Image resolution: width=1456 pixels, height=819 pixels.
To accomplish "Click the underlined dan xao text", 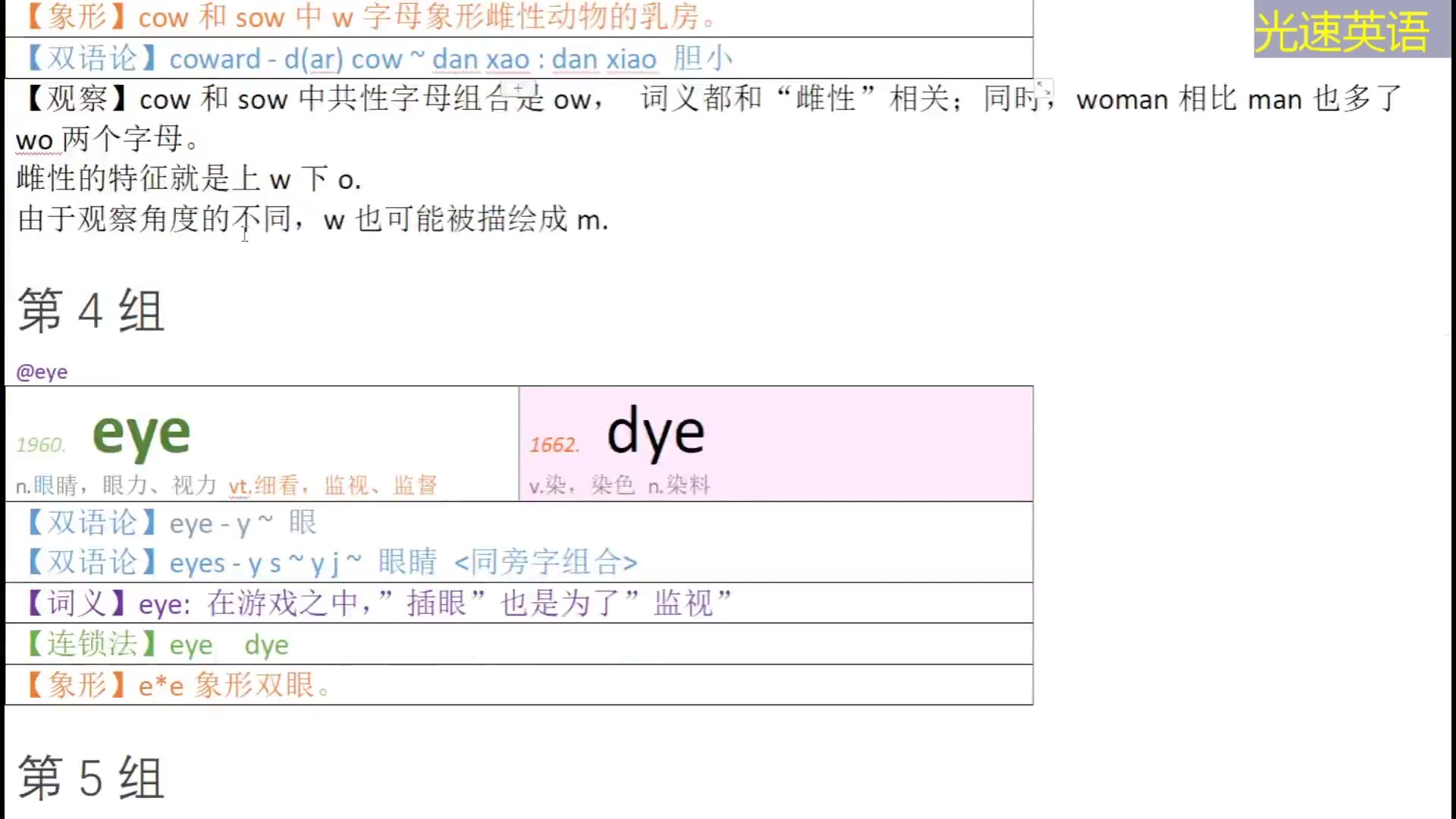I will [481, 59].
